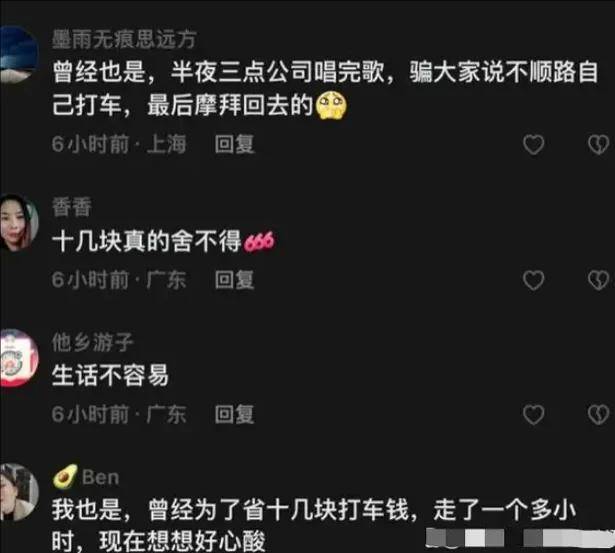Open username Ben
Image resolution: width=615 pixels, height=553 pixels.
click(x=100, y=477)
